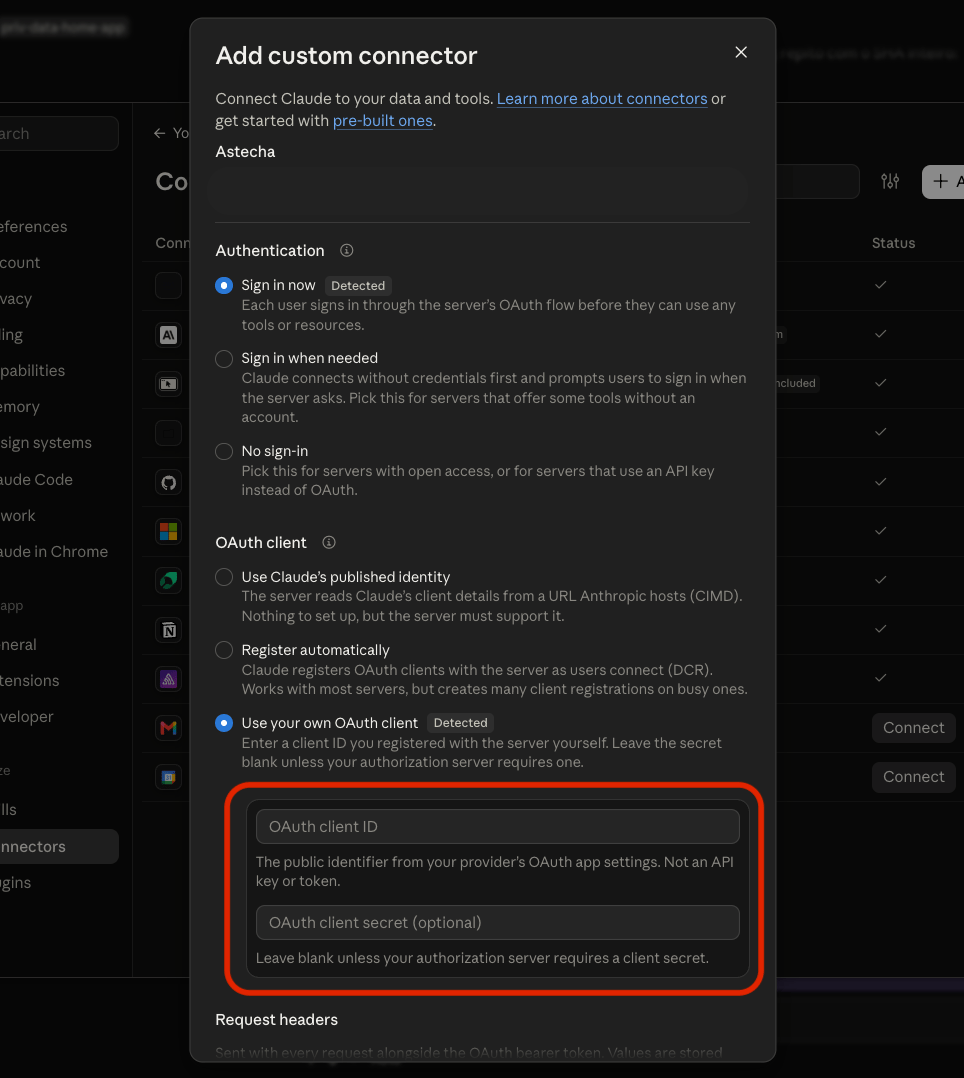This screenshot has height=1078, width=964.
Task: Open the General sidebar item
Action: click(19, 645)
